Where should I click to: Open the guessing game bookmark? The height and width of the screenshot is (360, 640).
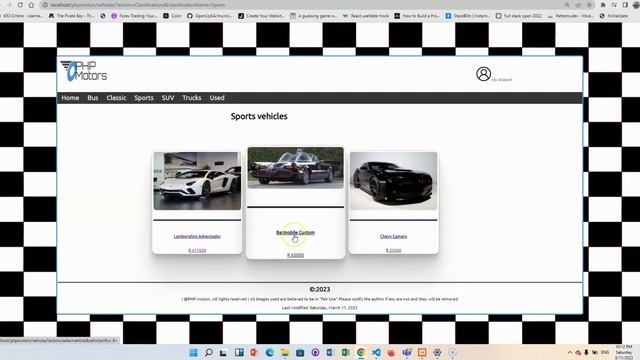point(313,16)
